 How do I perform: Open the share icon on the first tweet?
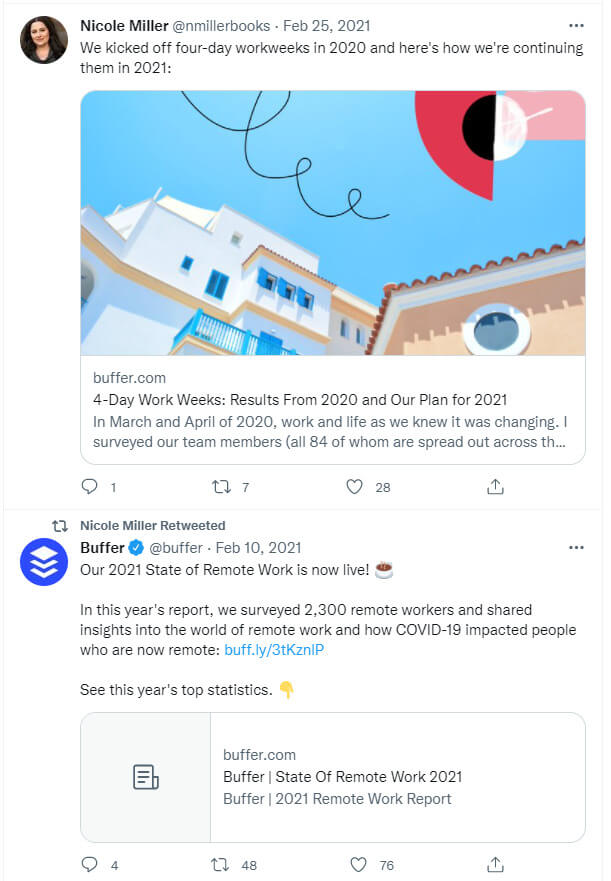point(495,486)
